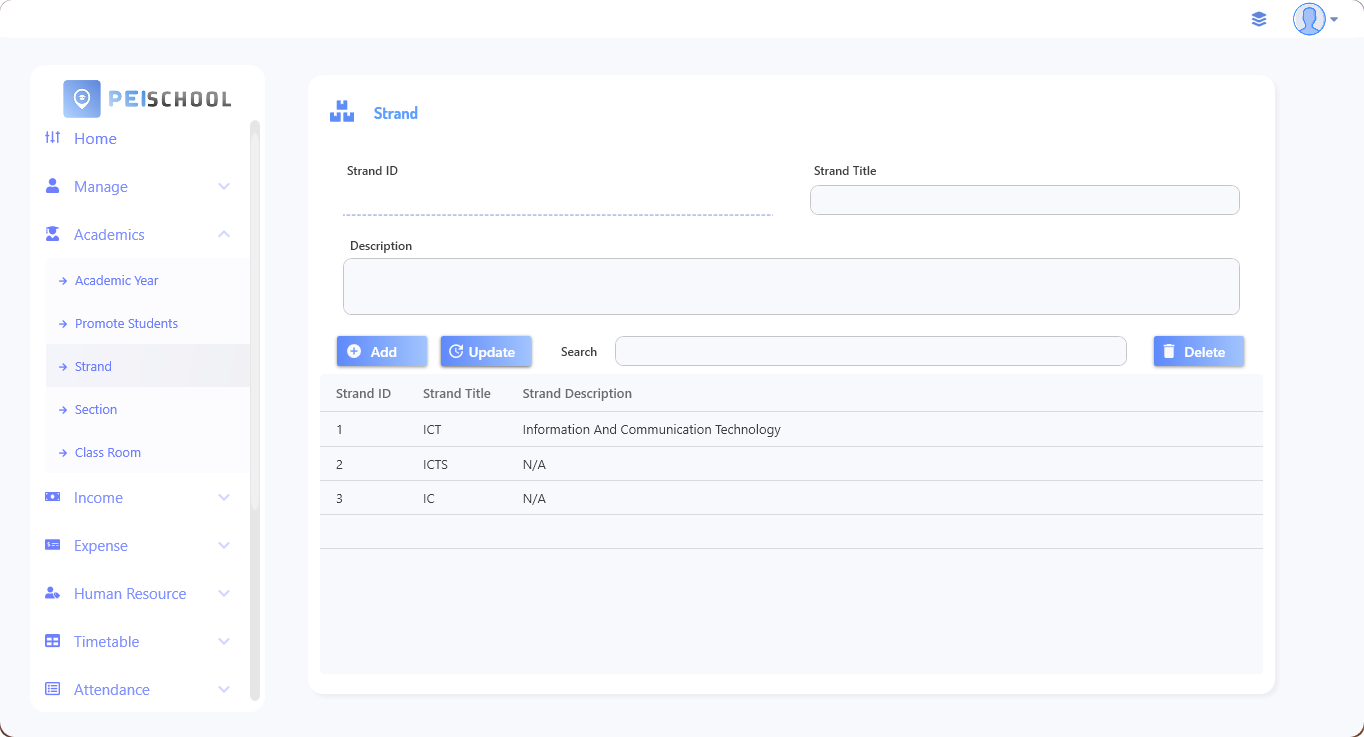Image resolution: width=1364 pixels, height=737 pixels.
Task: Focus the Strand Title input field
Action: click(x=1024, y=200)
